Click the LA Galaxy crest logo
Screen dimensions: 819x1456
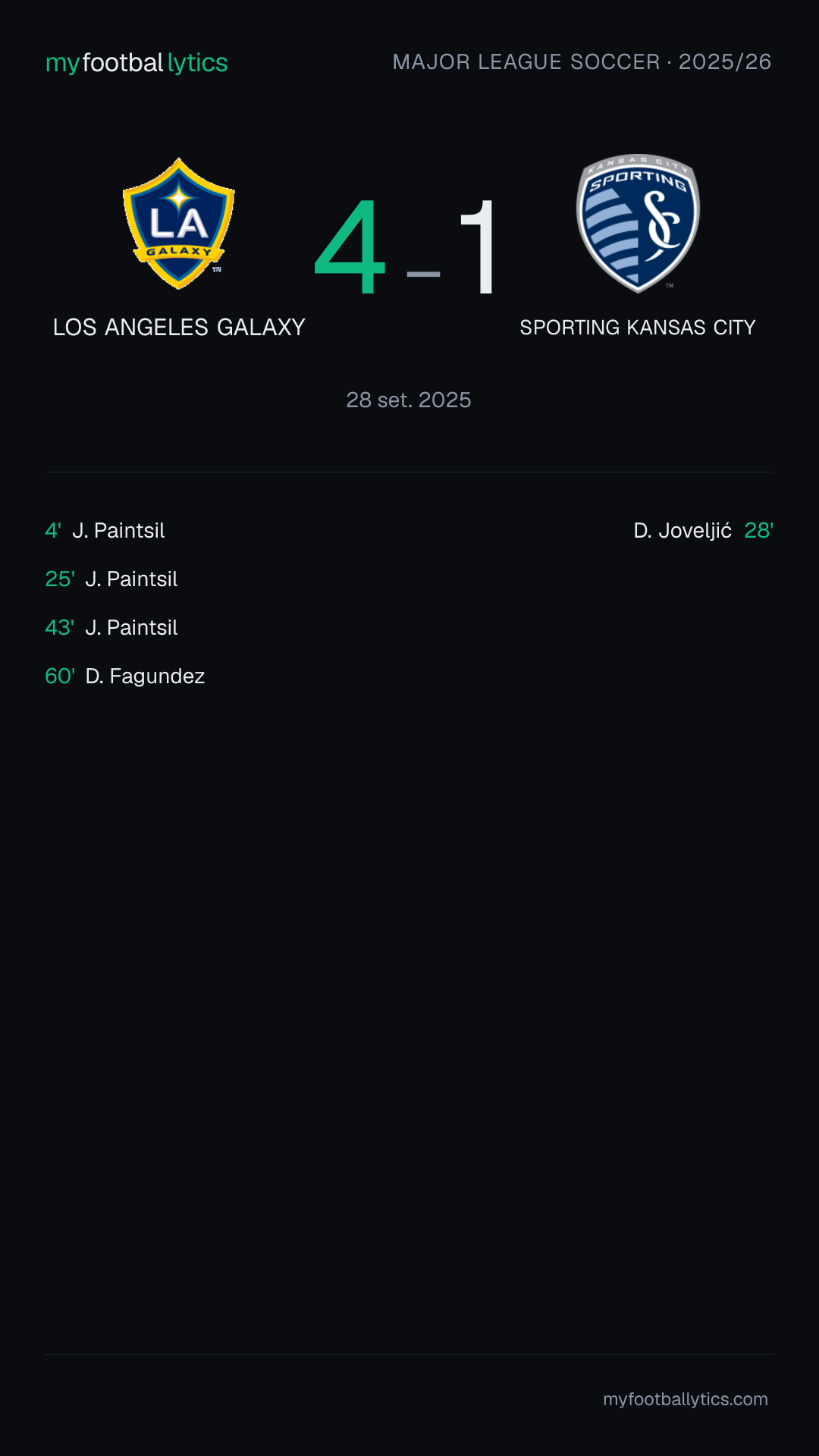coord(179,224)
